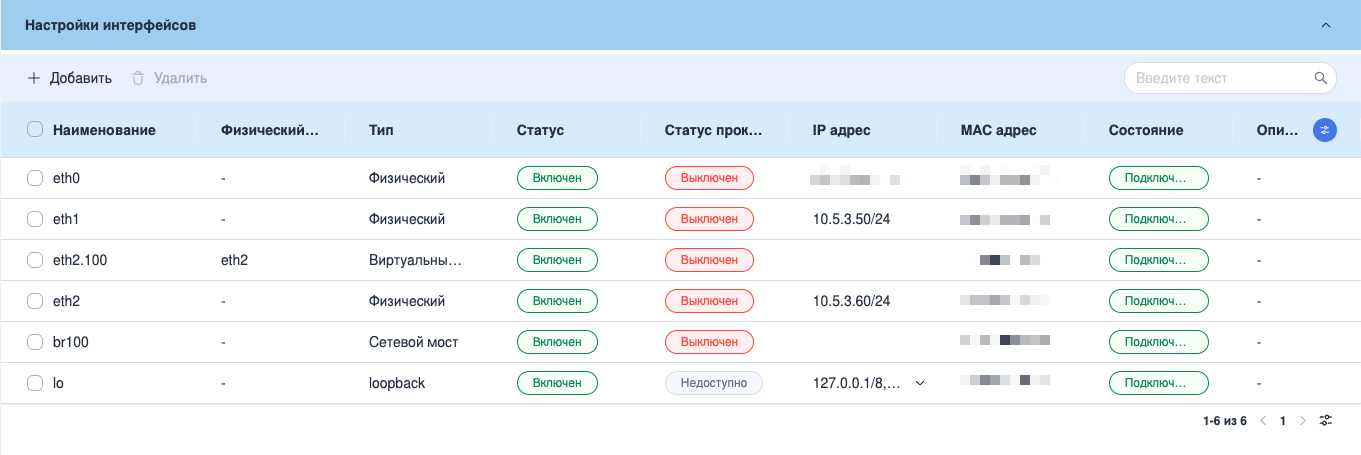Sort by Наименование column header

(104, 130)
